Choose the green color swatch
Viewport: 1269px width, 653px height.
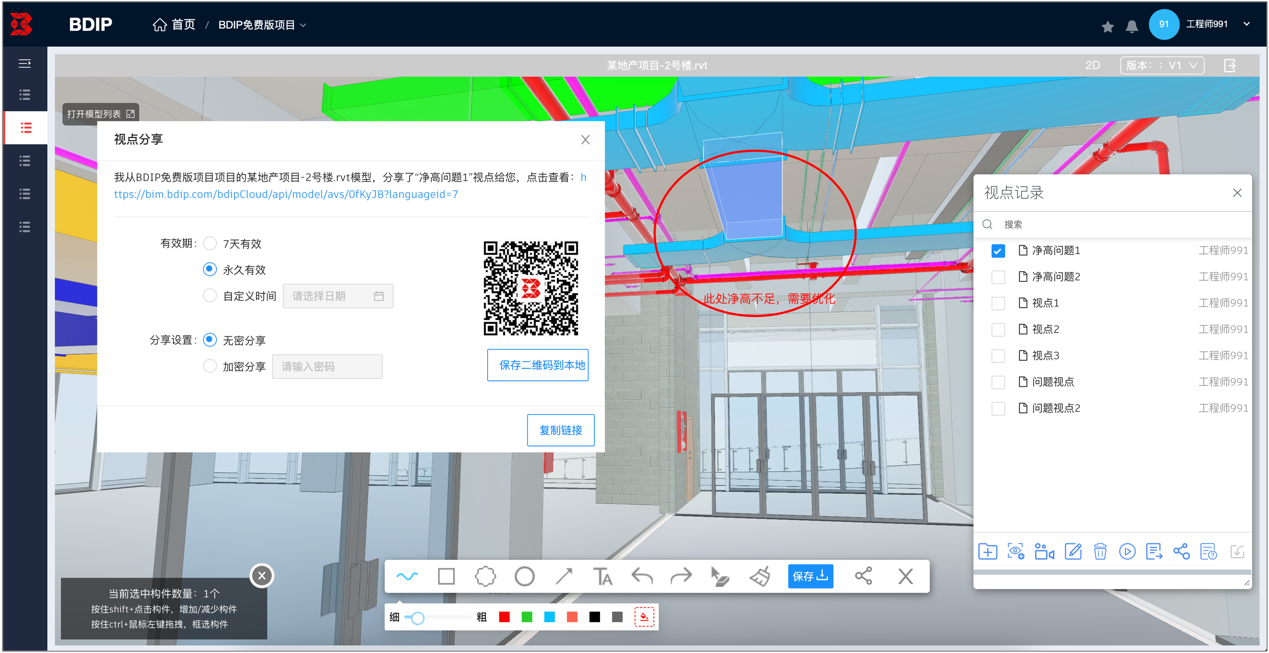point(527,617)
